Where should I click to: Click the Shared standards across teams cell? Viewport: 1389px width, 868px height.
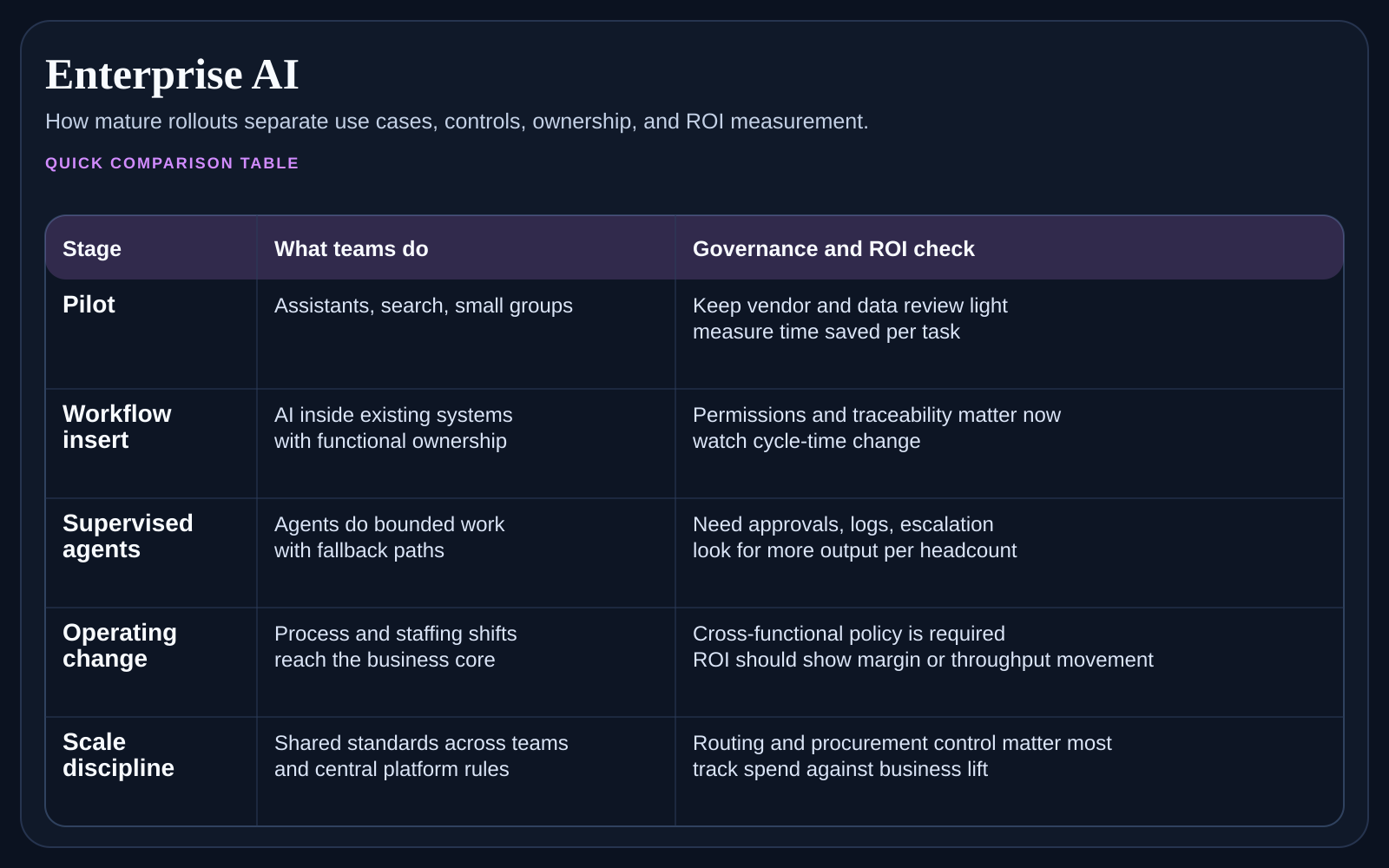click(x=421, y=755)
